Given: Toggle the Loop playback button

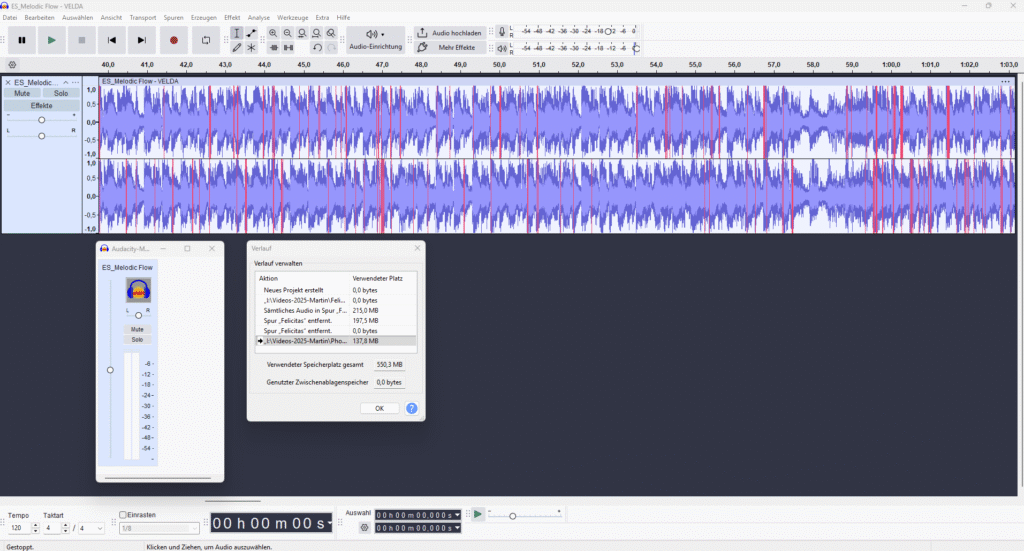Looking at the screenshot, I should click(x=206, y=40).
